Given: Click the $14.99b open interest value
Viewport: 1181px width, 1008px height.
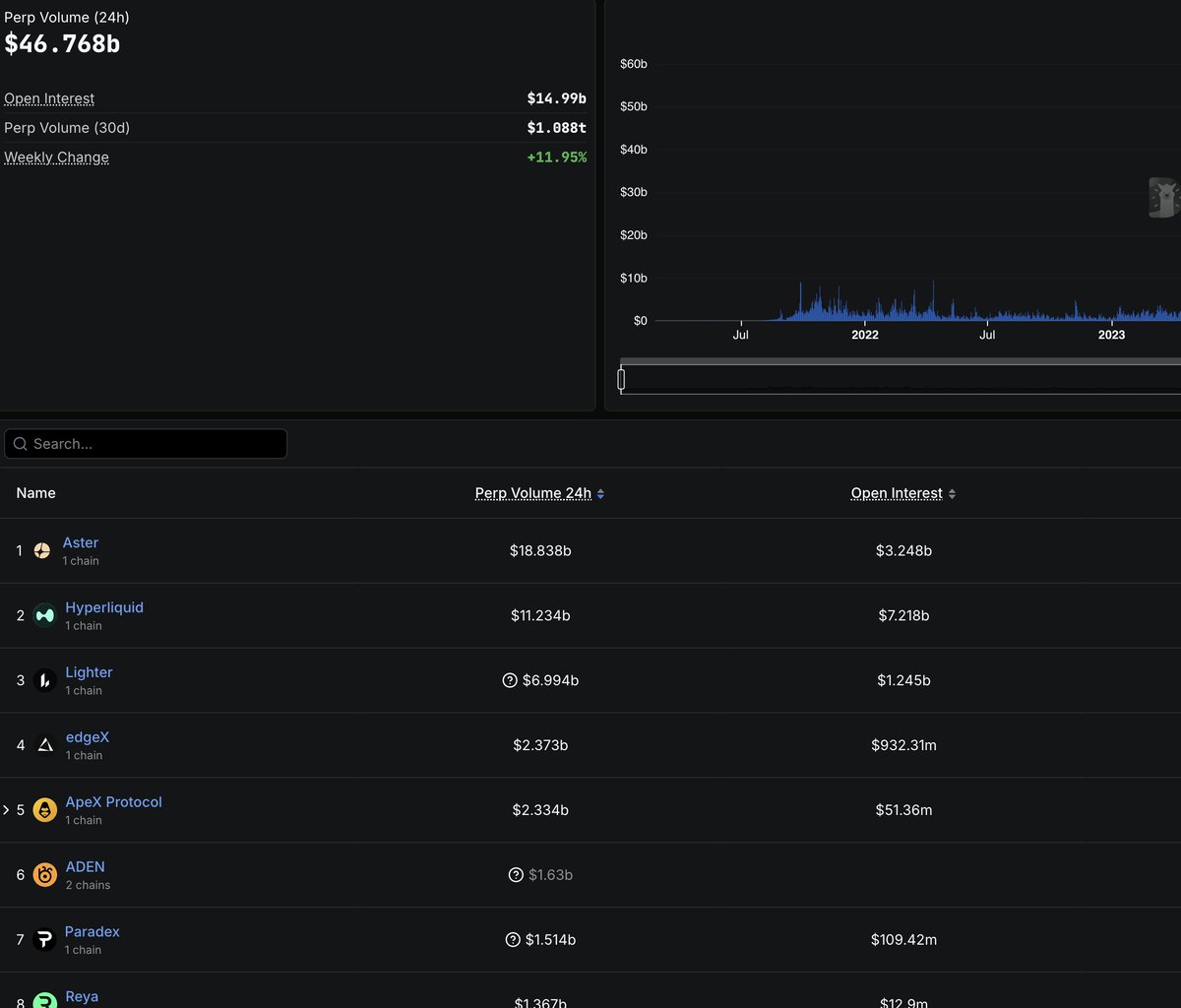Looking at the screenshot, I should pyautogui.click(x=556, y=98).
